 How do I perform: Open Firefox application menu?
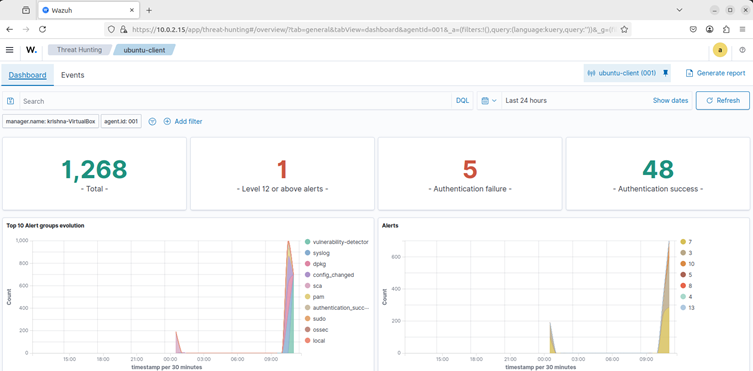(x=742, y=29)
